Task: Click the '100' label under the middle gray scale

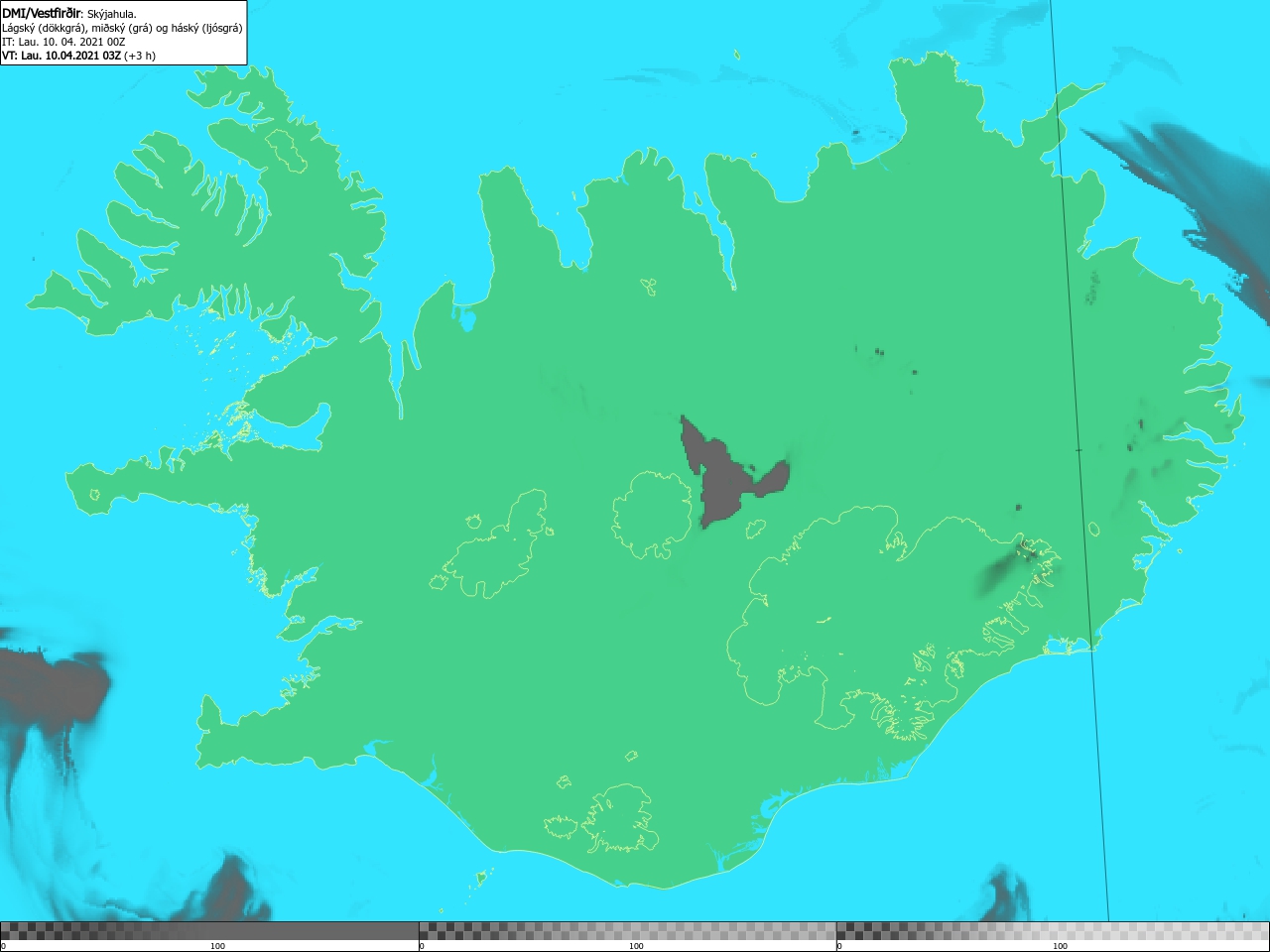Action: click(x=636, y=946)
